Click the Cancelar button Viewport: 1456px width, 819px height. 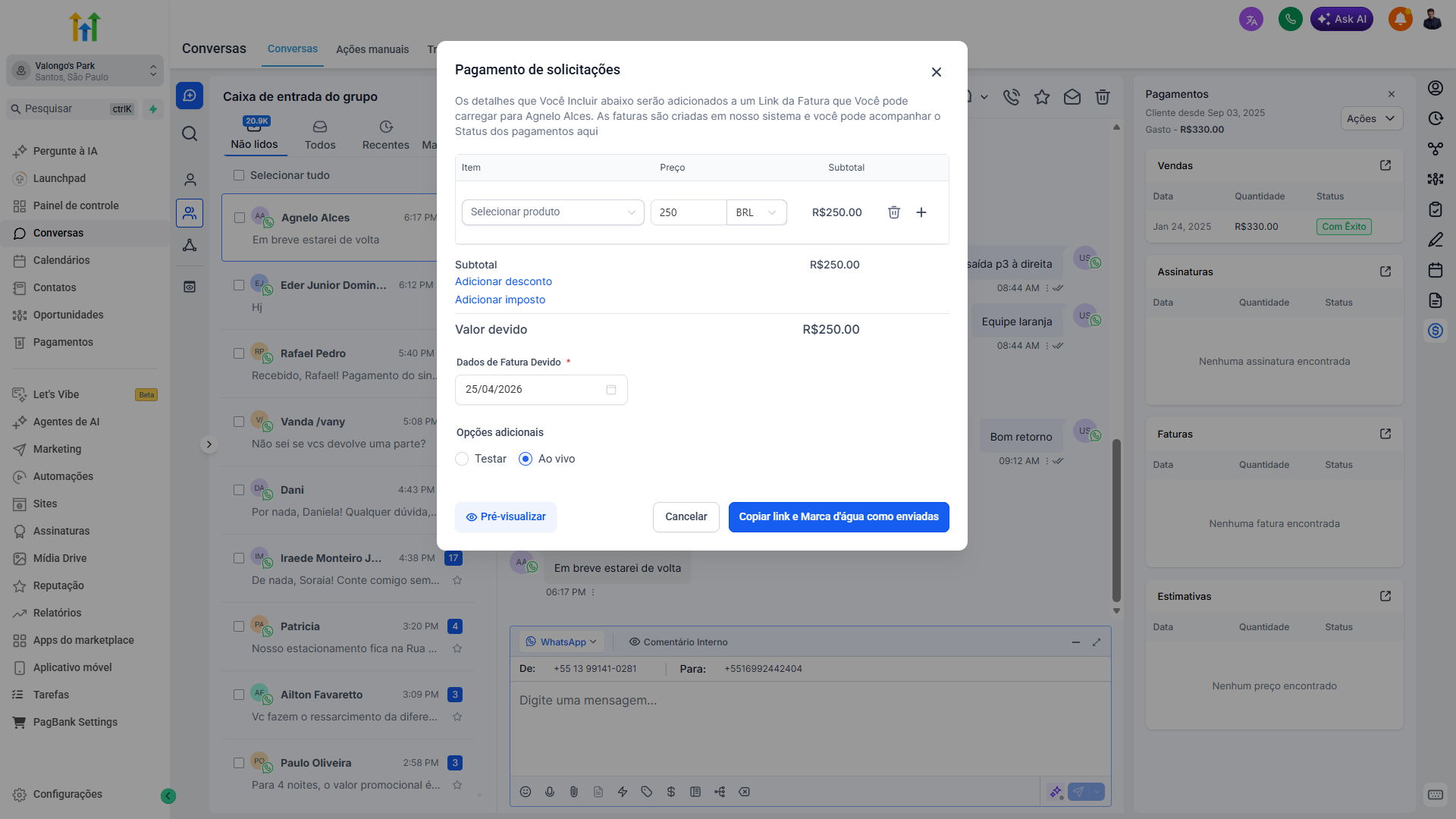pos(686,517)
